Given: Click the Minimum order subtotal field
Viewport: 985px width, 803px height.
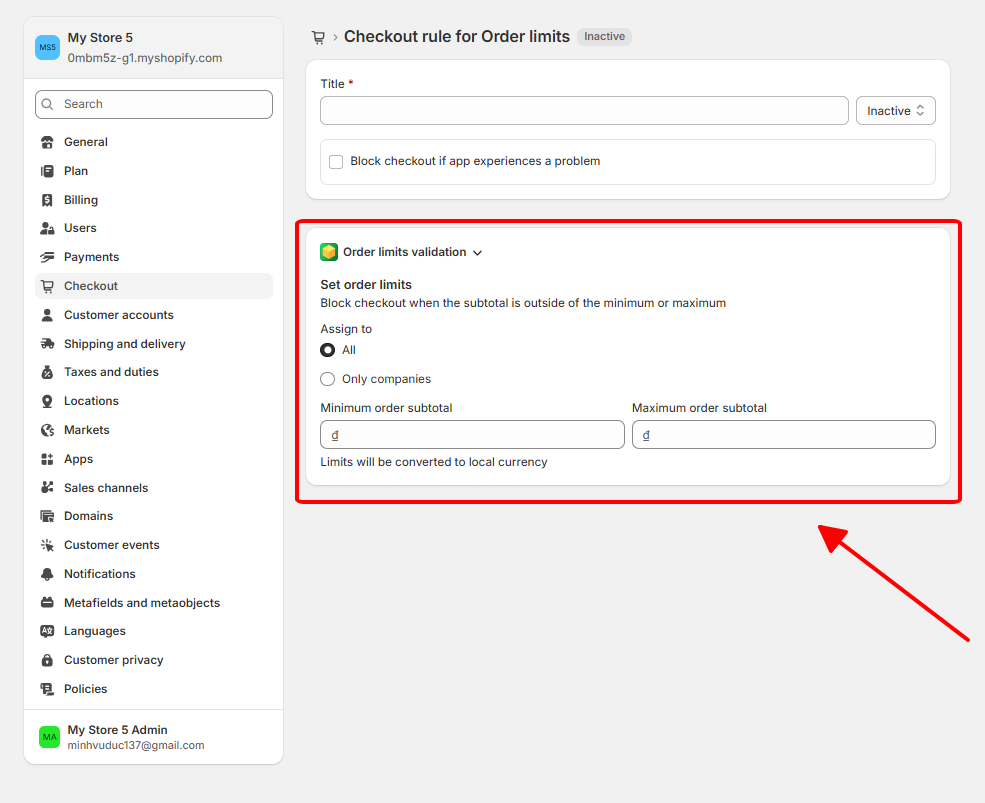Looking at the screenshot, I should [x=472, y=435].
